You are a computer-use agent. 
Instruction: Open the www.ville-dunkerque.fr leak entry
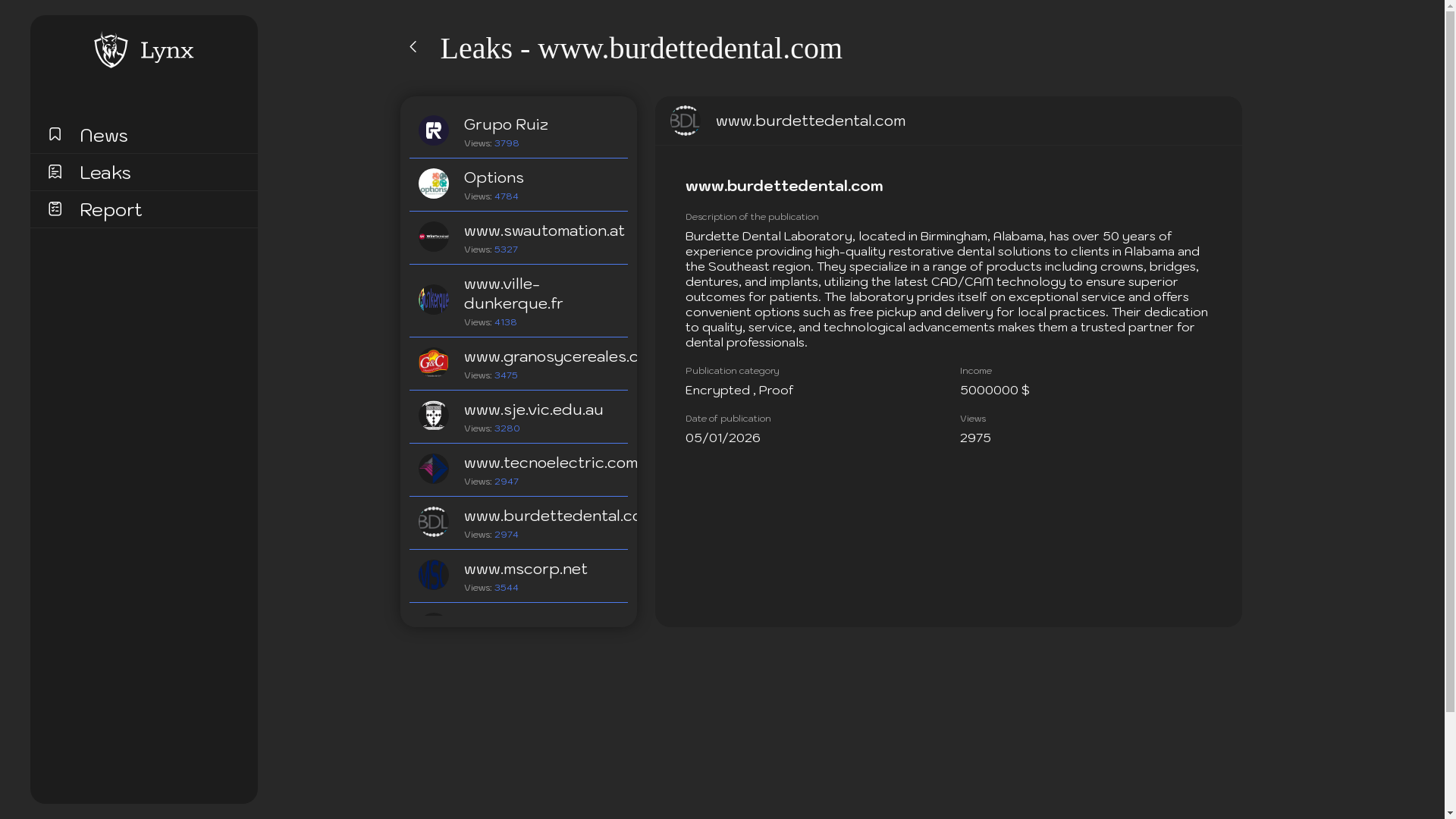click(x=513, y=293)
